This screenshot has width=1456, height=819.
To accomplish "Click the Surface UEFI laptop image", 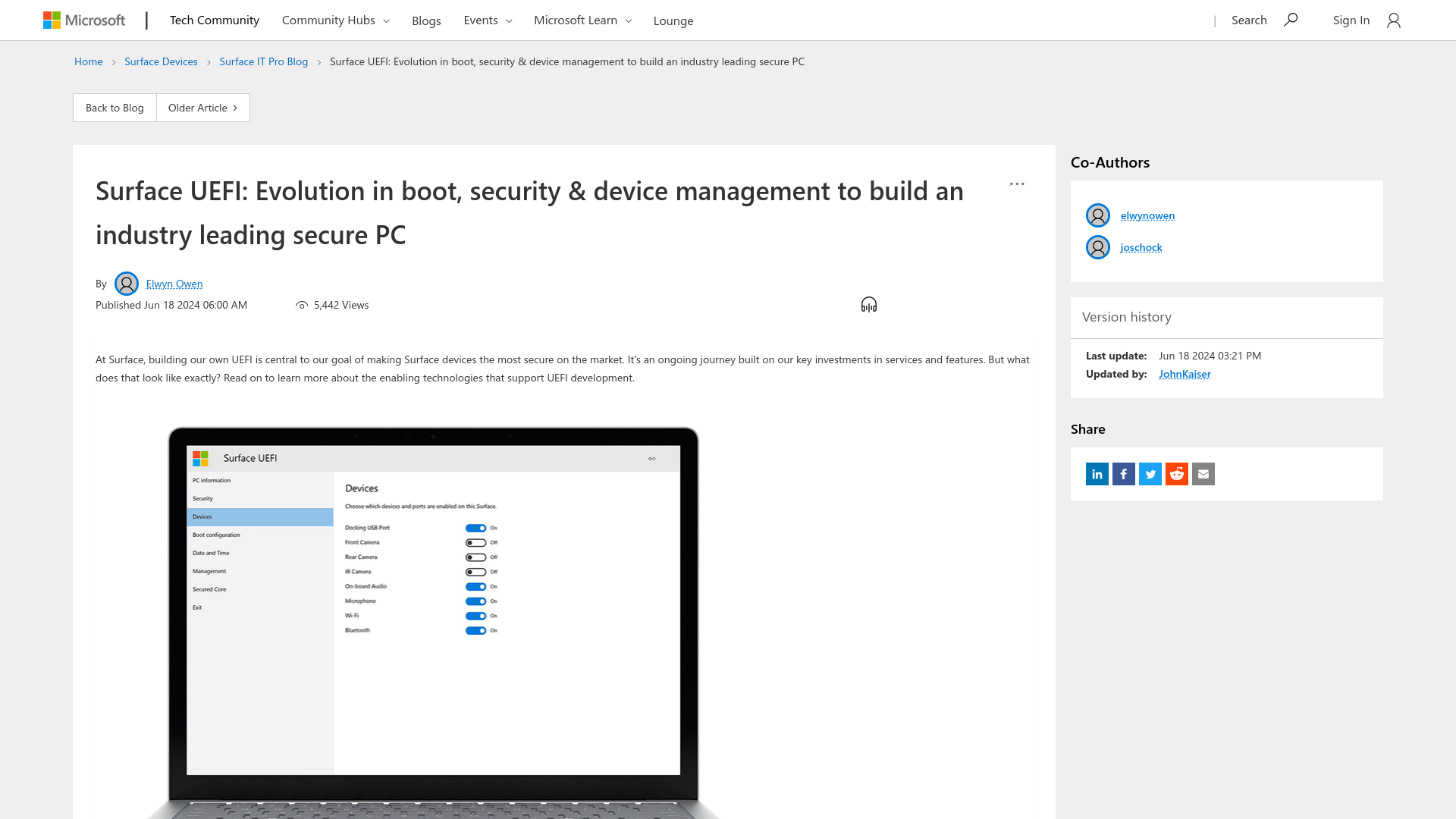I will click(433, 622).
